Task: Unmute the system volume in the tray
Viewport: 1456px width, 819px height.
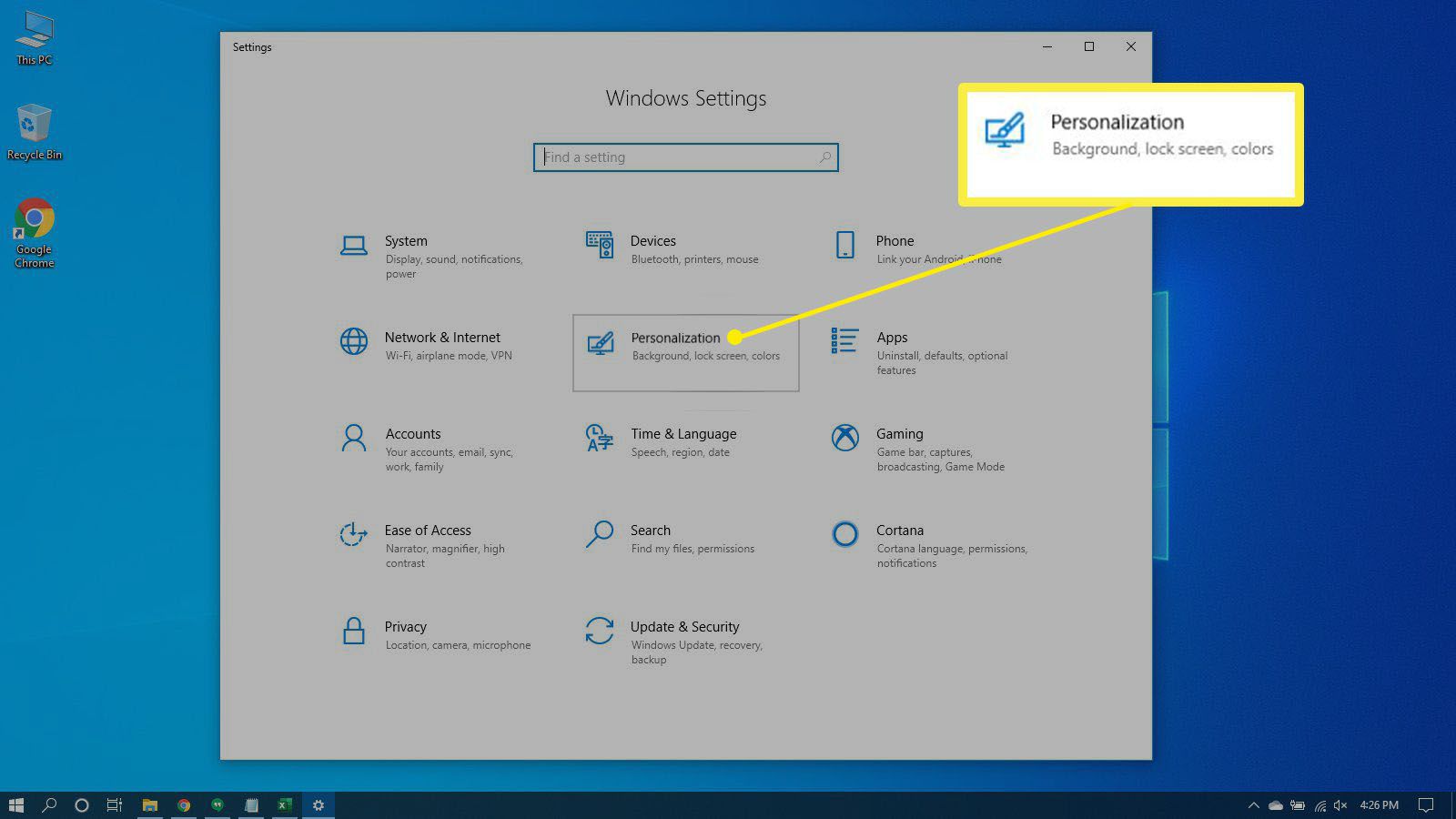Action: 1340,805
